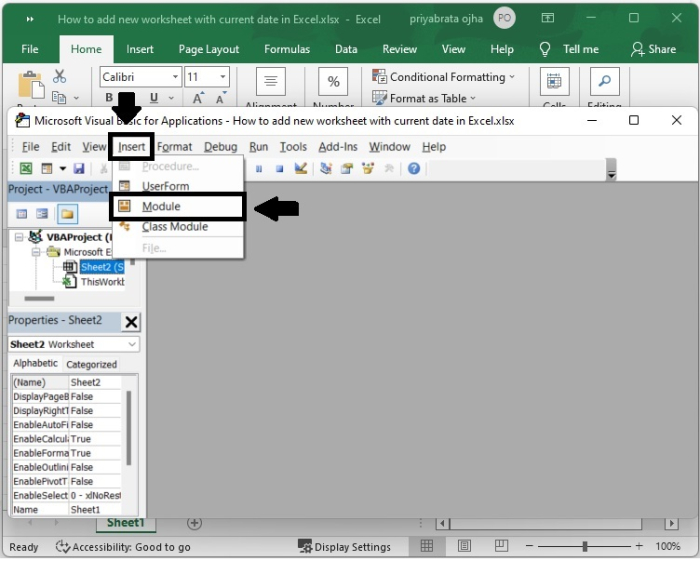The image size is (700, 561).
Task: Click the zoom slider handle
Action: point(585,546)
